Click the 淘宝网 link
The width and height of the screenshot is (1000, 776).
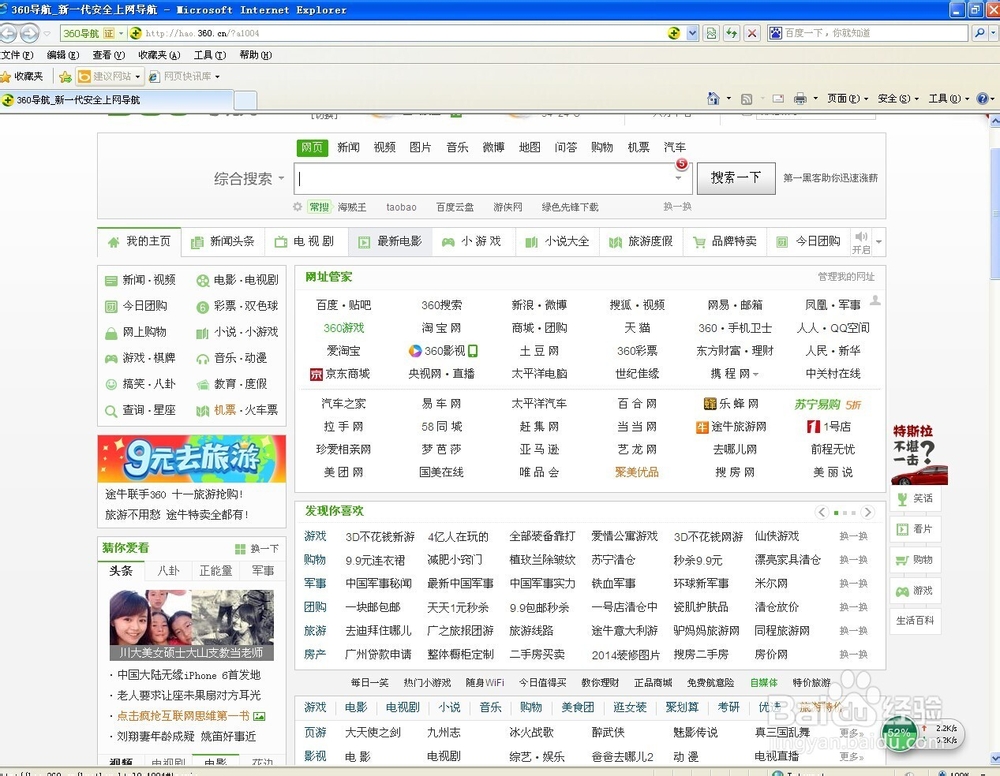441,328
